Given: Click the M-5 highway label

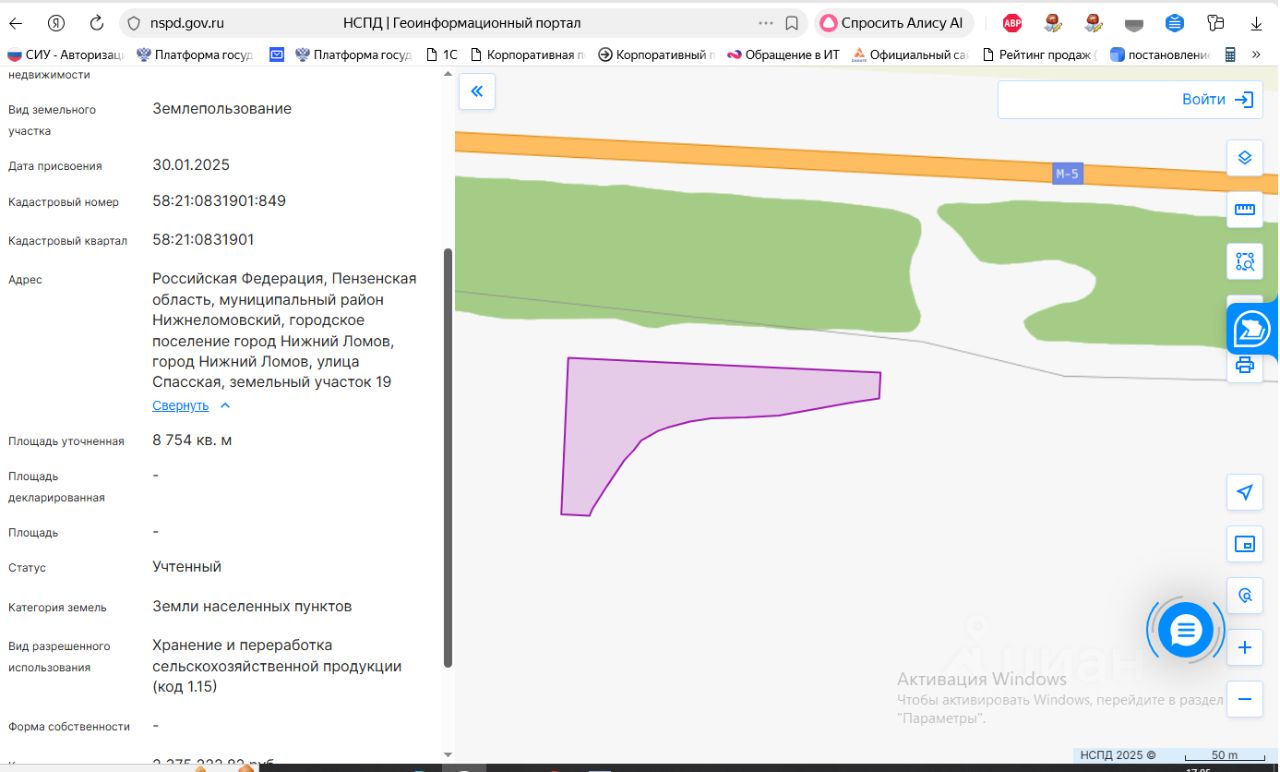Looking at the screenshot, I should [x=1067, y=174].
